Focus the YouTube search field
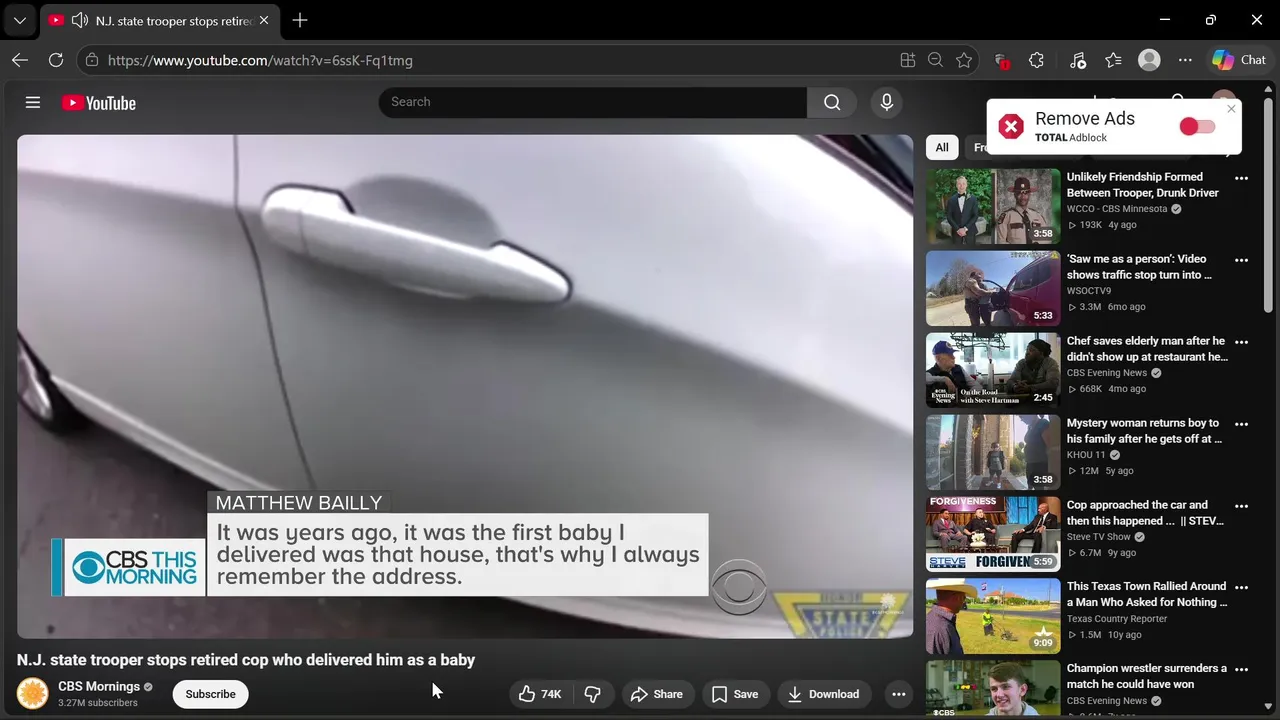This screenshot has height=720, width=1280. [593, 102]
